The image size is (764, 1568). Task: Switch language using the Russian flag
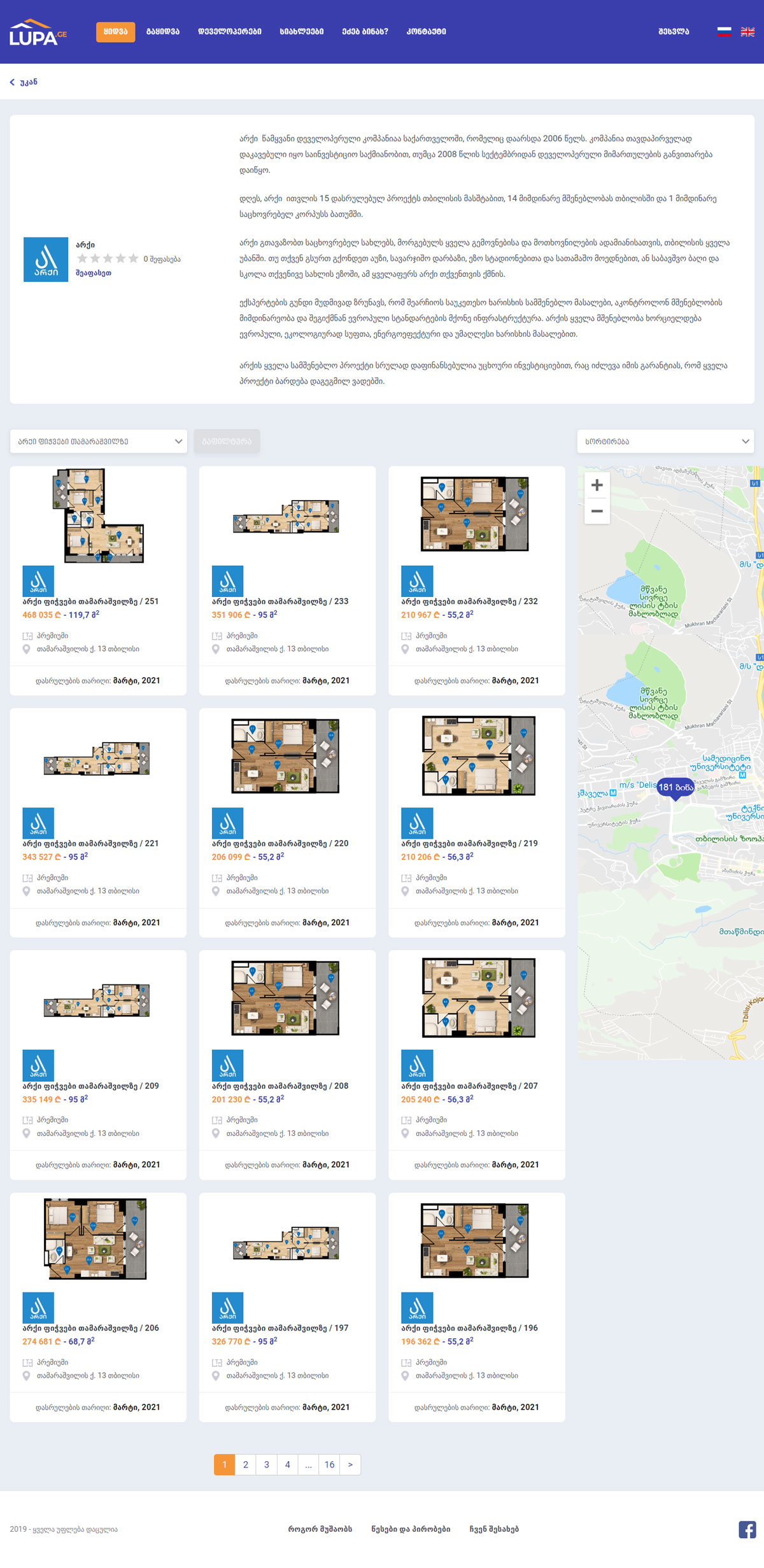click(724, 32)
